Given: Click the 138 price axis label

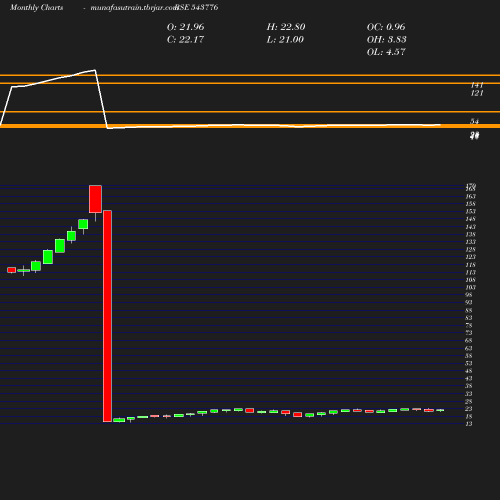Looking at the screenshot, I should point(471,234).
